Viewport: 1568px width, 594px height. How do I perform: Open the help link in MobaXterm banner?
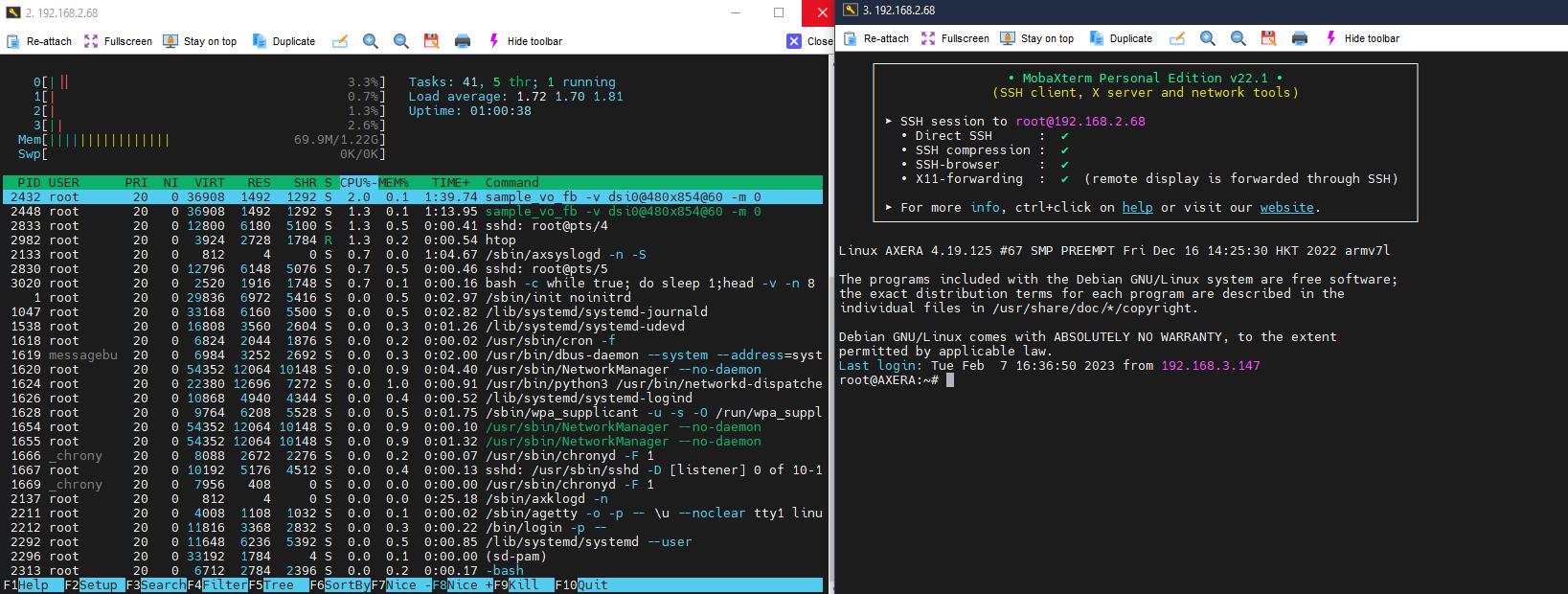(1137, 207)
